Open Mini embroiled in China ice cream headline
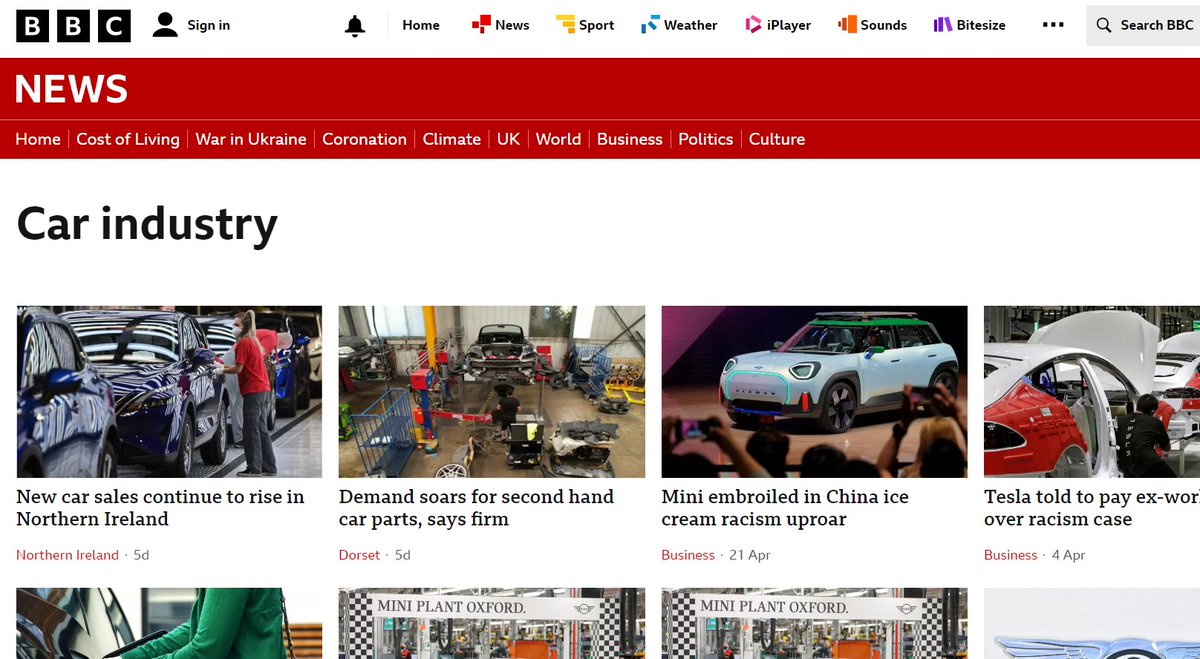Viewport: 1200px width, 659px height. (785, 508)
